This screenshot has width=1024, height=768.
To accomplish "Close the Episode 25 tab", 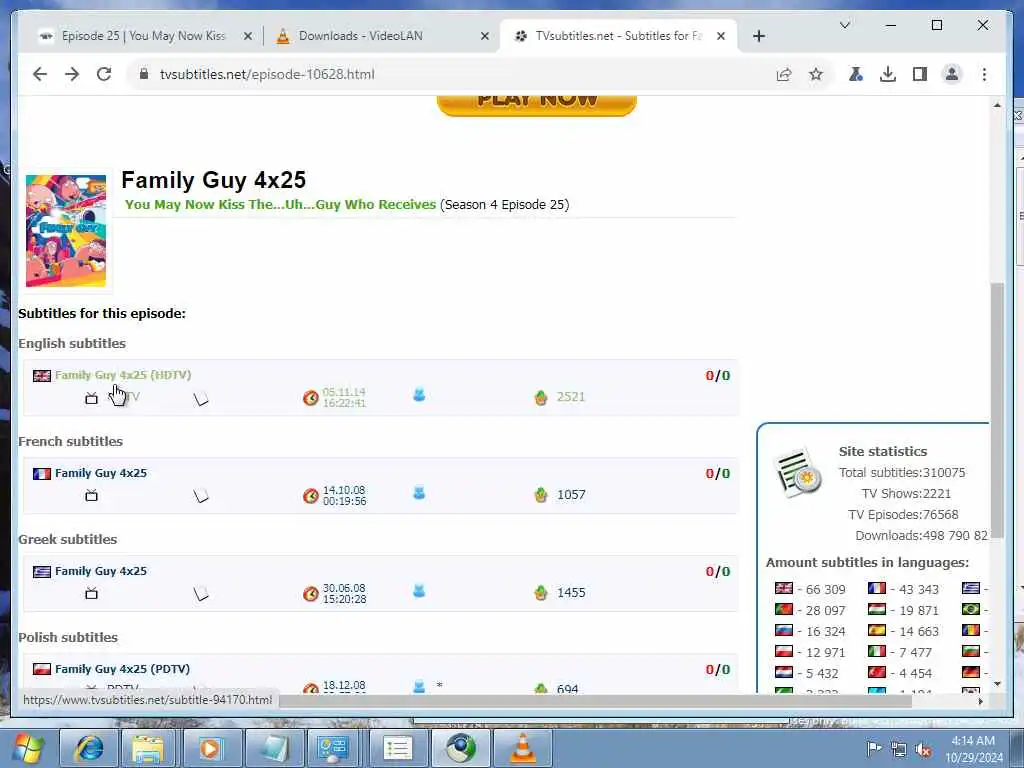I will [x=248, y=37].
